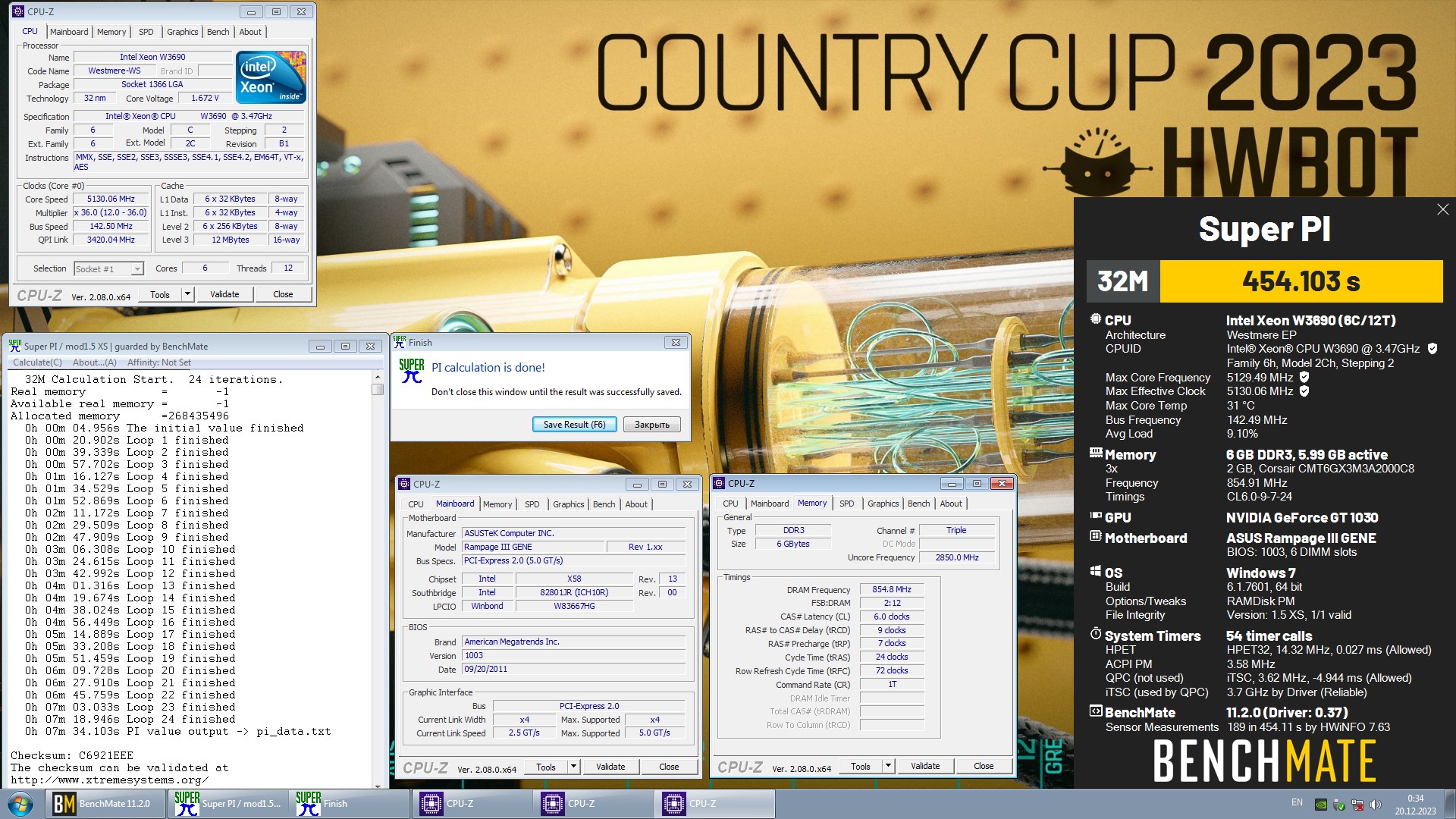This screenshot has width=1456, height=819.
Task: Click Safely Remove Hardware tray icon
Action: pos(1339,805)
